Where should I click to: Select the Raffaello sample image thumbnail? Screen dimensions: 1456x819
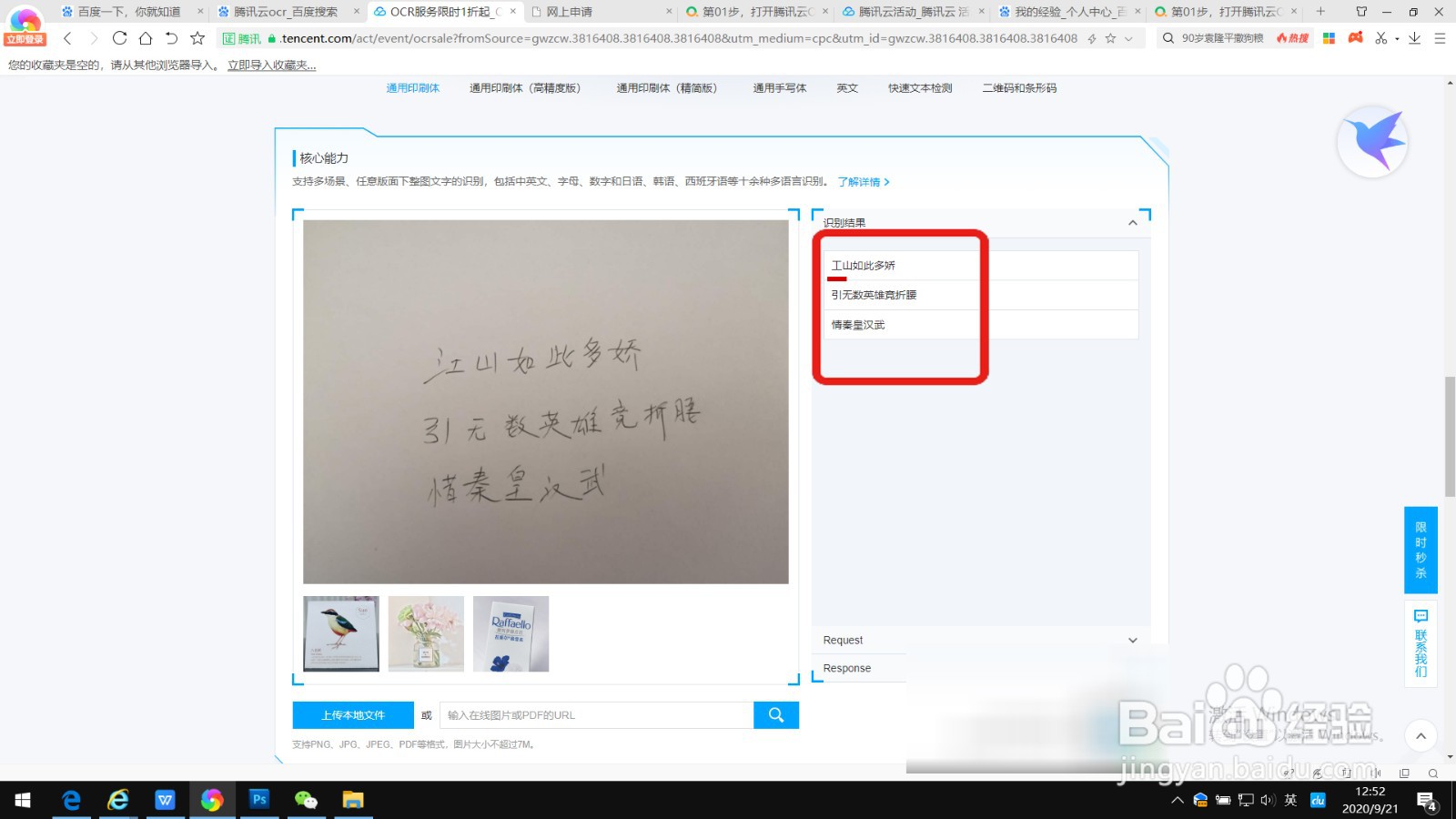[511, 633]
